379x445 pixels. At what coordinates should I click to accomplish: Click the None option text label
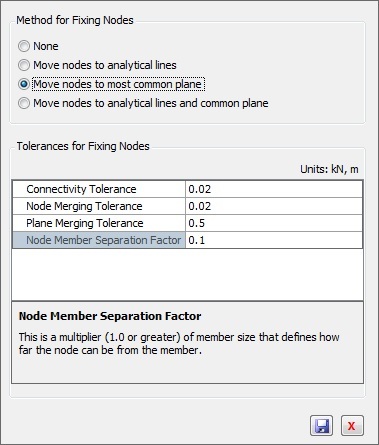[x=46, y=46]
